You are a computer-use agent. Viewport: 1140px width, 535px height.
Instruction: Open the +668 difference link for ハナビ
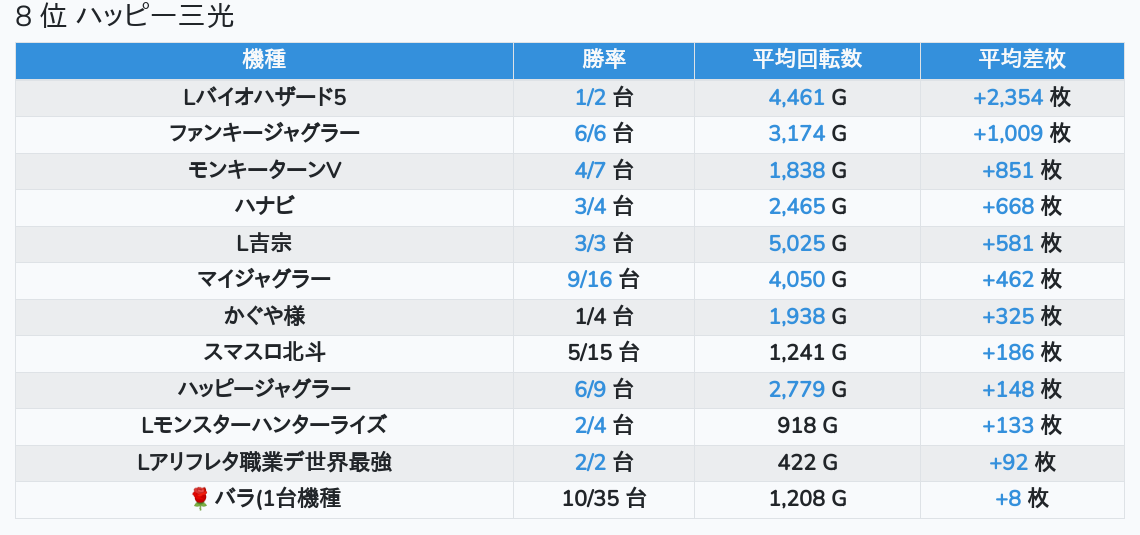(x=1008, y=206)
